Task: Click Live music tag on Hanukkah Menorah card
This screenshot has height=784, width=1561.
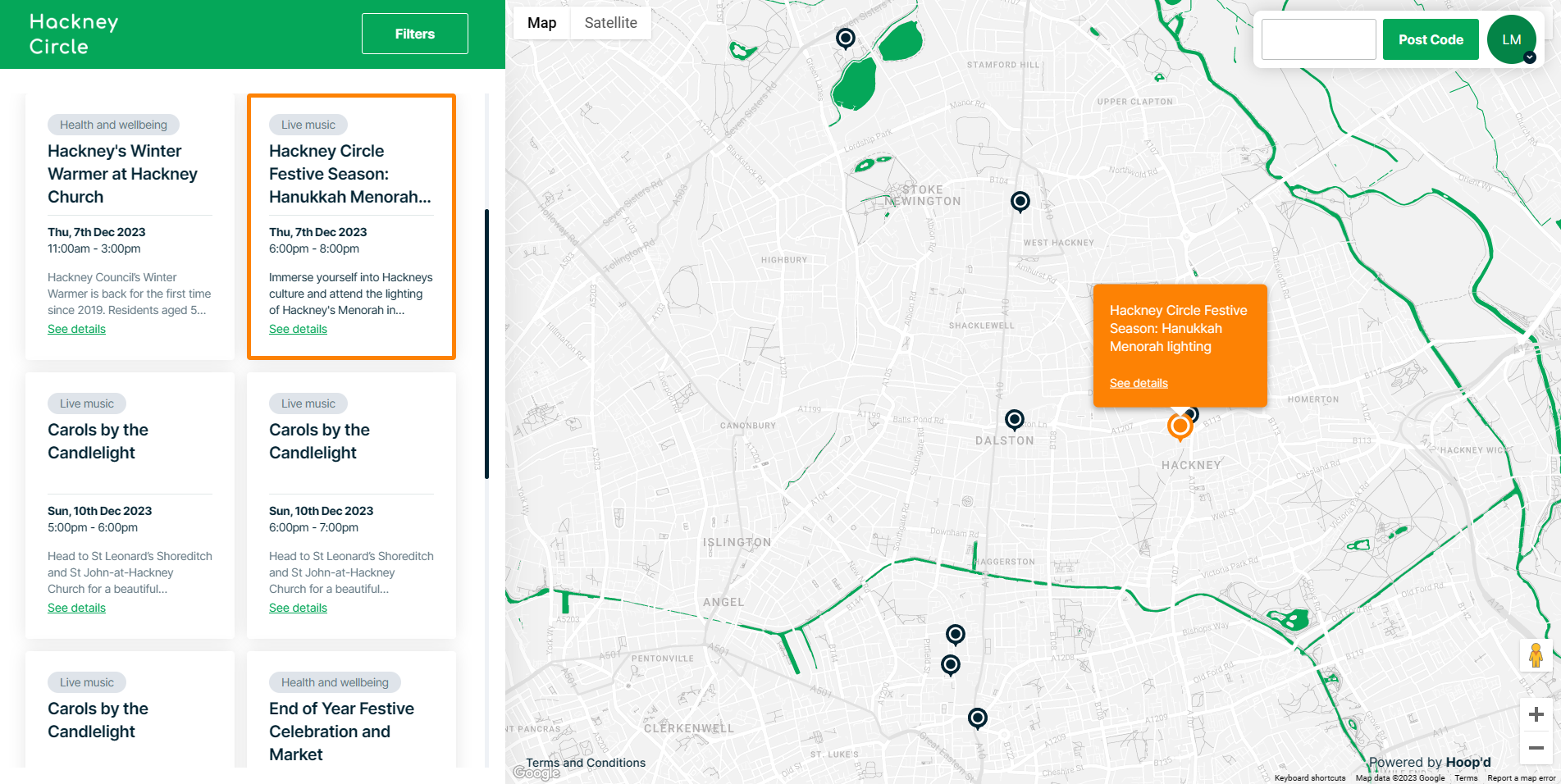Action: (308, 125)
